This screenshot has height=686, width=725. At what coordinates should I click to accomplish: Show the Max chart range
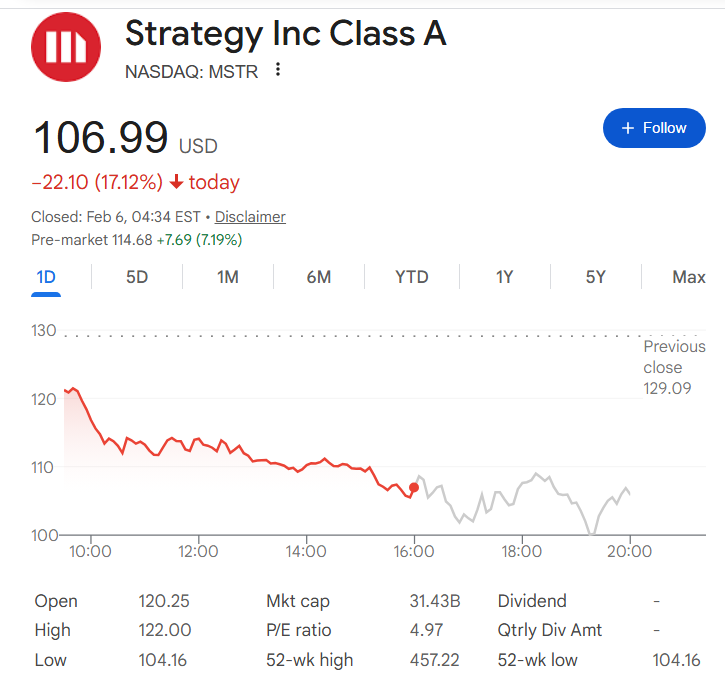pyautogui.click(x=688, y=277)
